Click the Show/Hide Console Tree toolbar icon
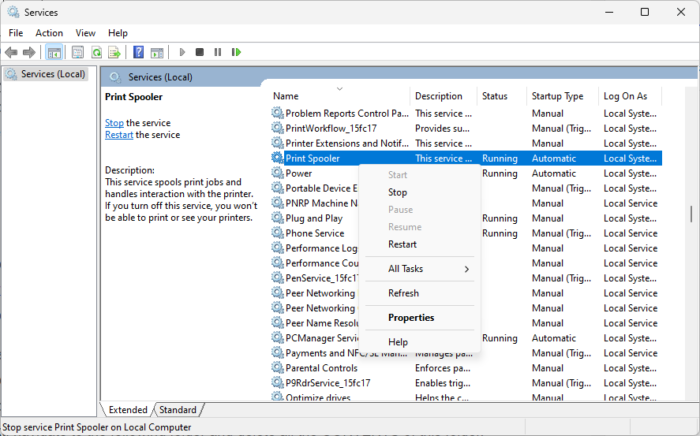 click(x=55, y=52)
